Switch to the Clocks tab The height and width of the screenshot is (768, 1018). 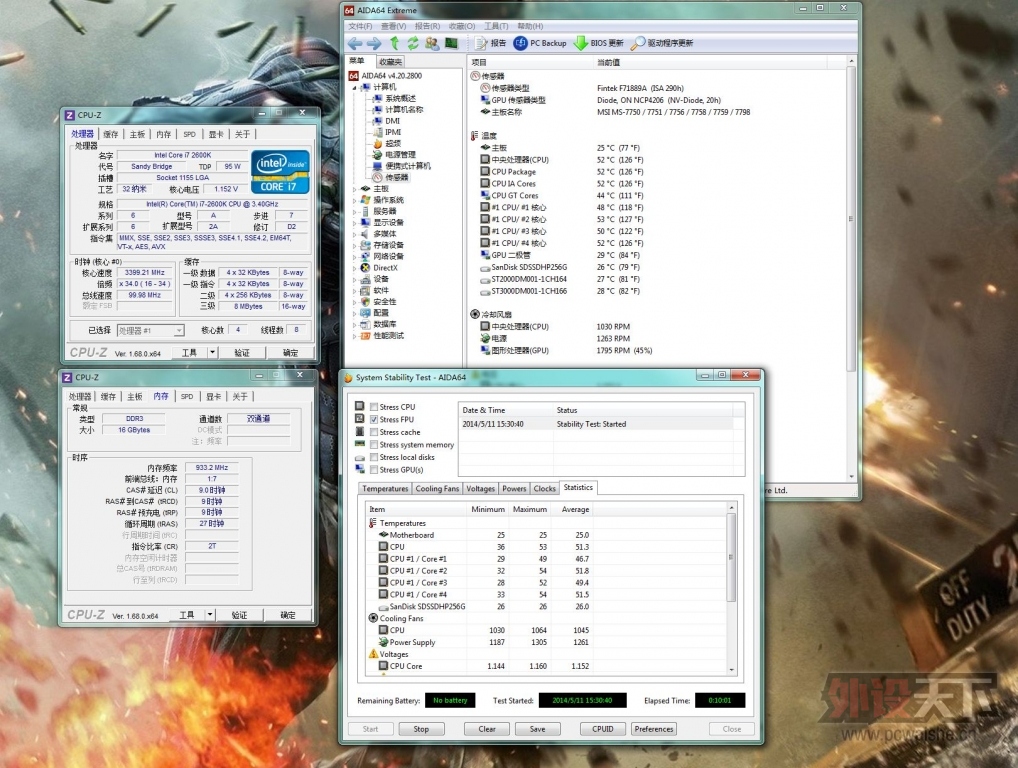[x=544, y=488]
